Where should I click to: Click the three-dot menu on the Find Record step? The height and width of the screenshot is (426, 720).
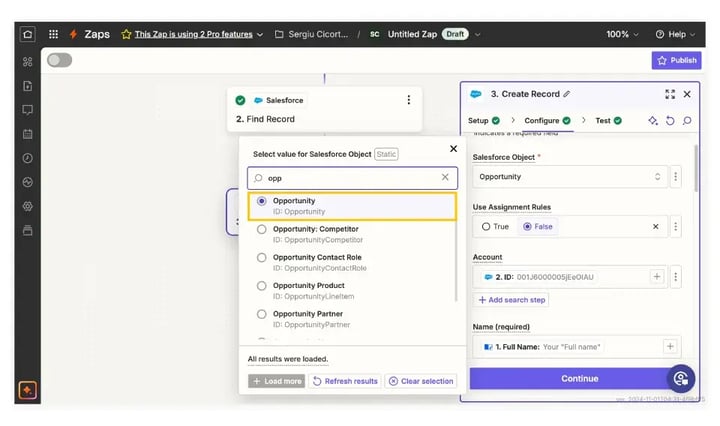pos(409,100)
